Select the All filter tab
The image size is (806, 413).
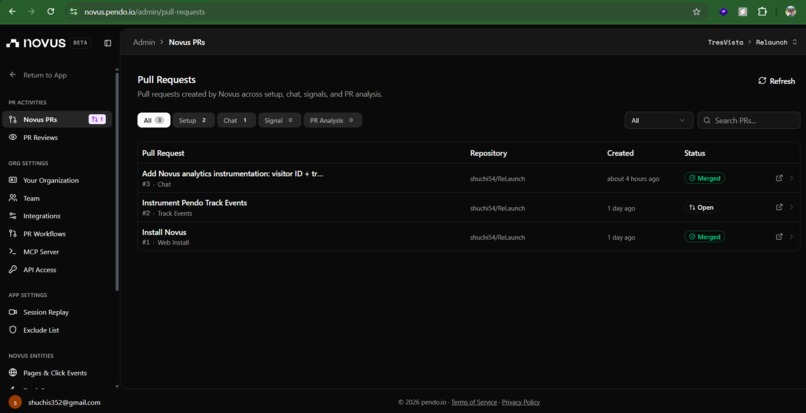click(154, 120)
